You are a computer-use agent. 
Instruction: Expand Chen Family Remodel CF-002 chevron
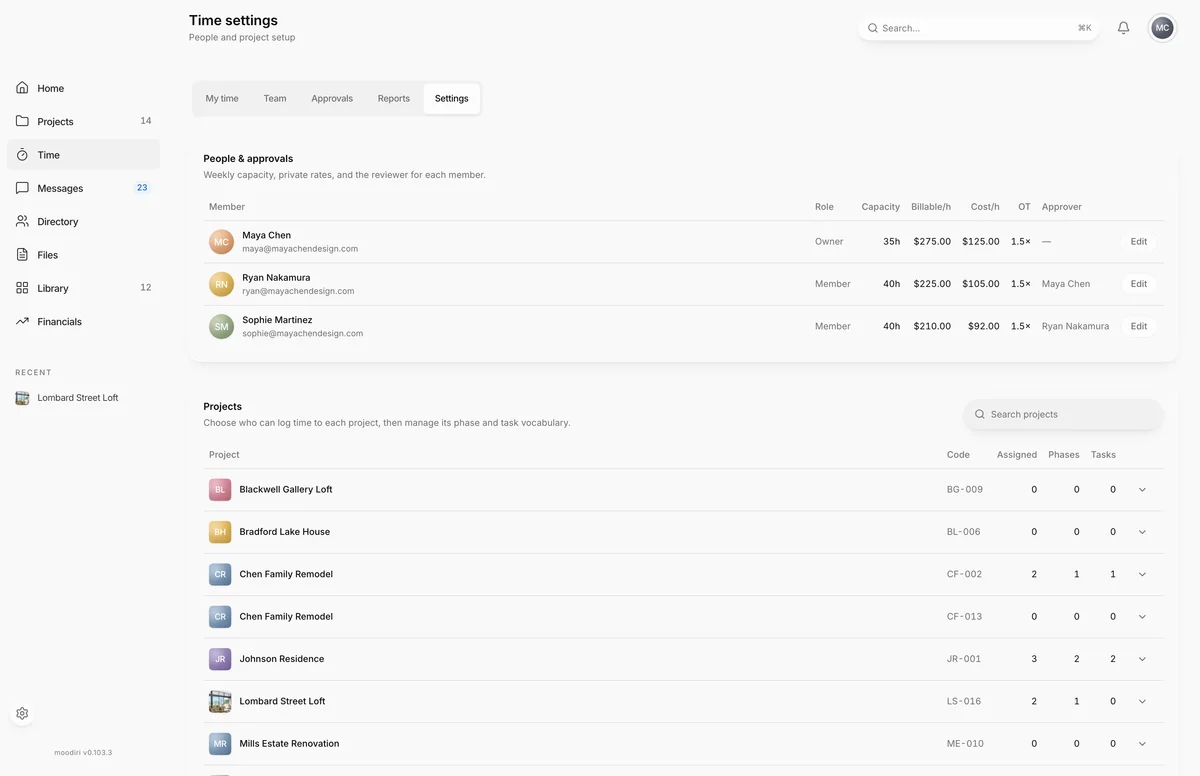click(1142, 574)
